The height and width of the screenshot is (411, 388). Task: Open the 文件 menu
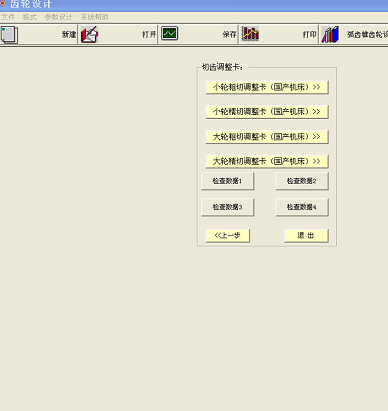click(x=8, y=17)
